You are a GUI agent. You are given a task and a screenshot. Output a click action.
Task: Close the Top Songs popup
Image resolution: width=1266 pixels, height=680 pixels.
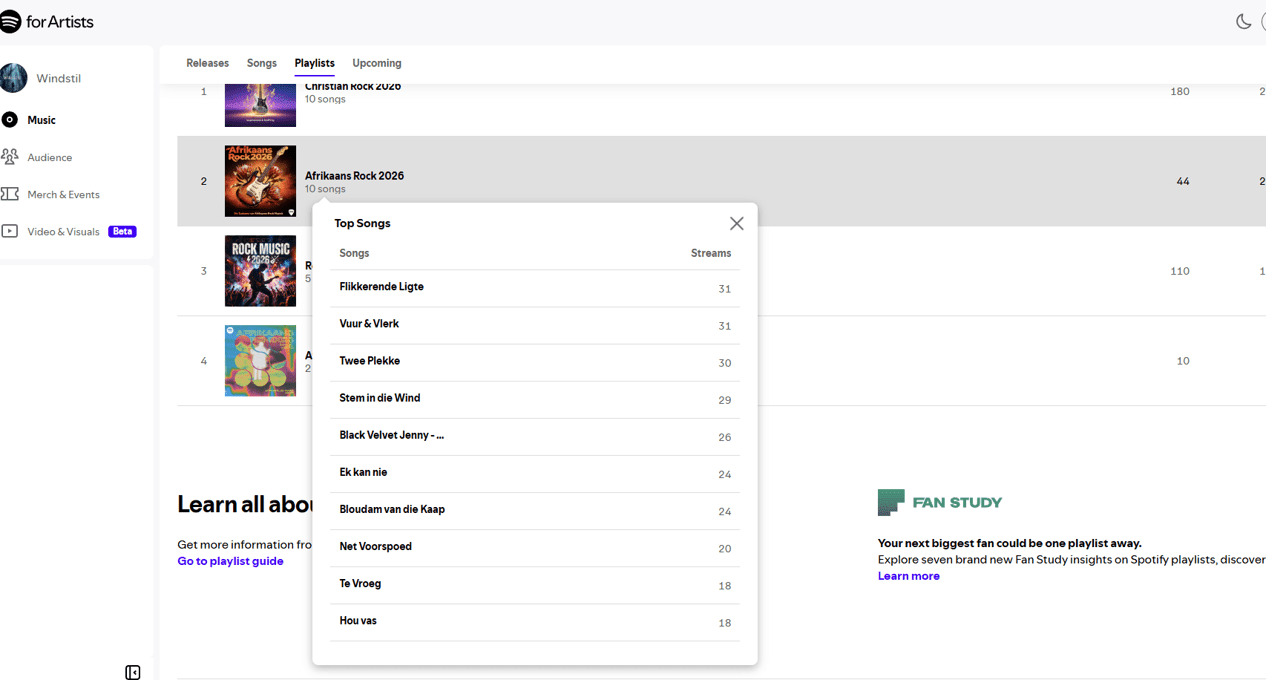pyautogui.click(x=736, y=223)
